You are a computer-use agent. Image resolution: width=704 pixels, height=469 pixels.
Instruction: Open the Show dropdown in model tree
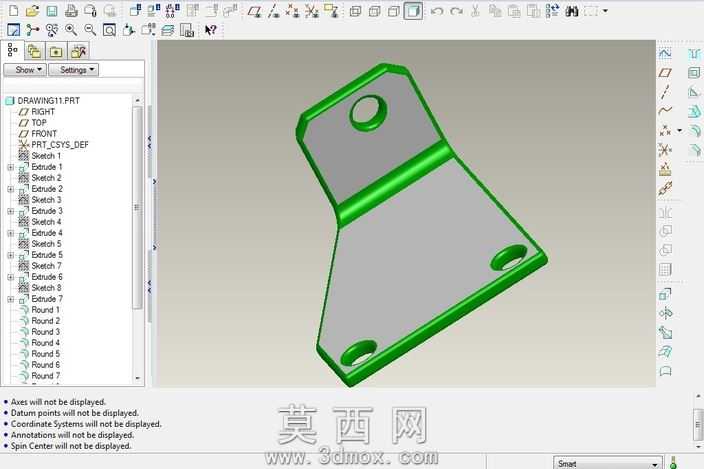25,70
